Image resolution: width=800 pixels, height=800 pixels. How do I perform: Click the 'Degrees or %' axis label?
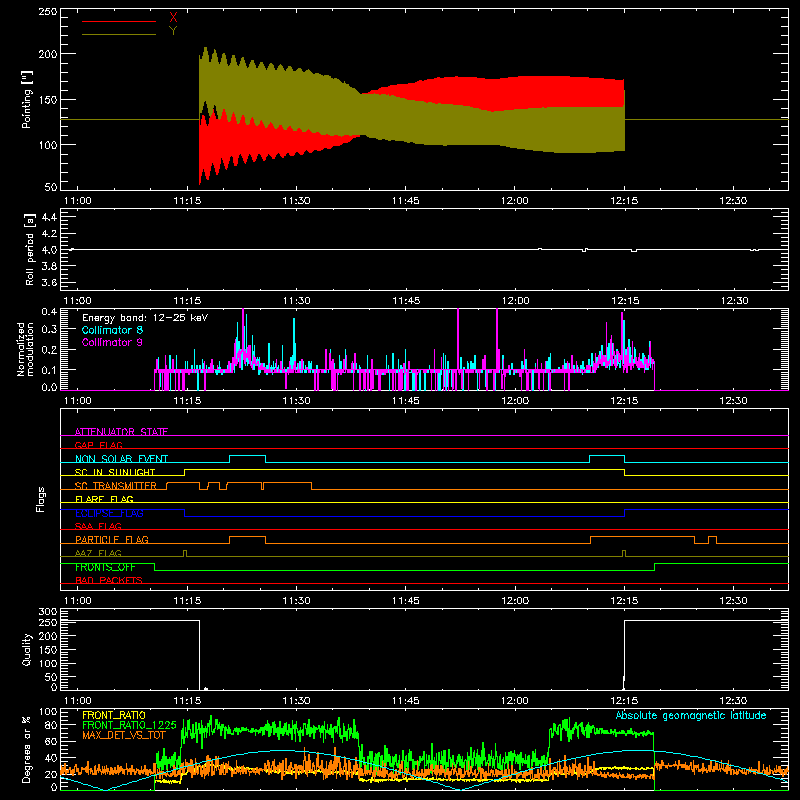click(x=27, y=749)
